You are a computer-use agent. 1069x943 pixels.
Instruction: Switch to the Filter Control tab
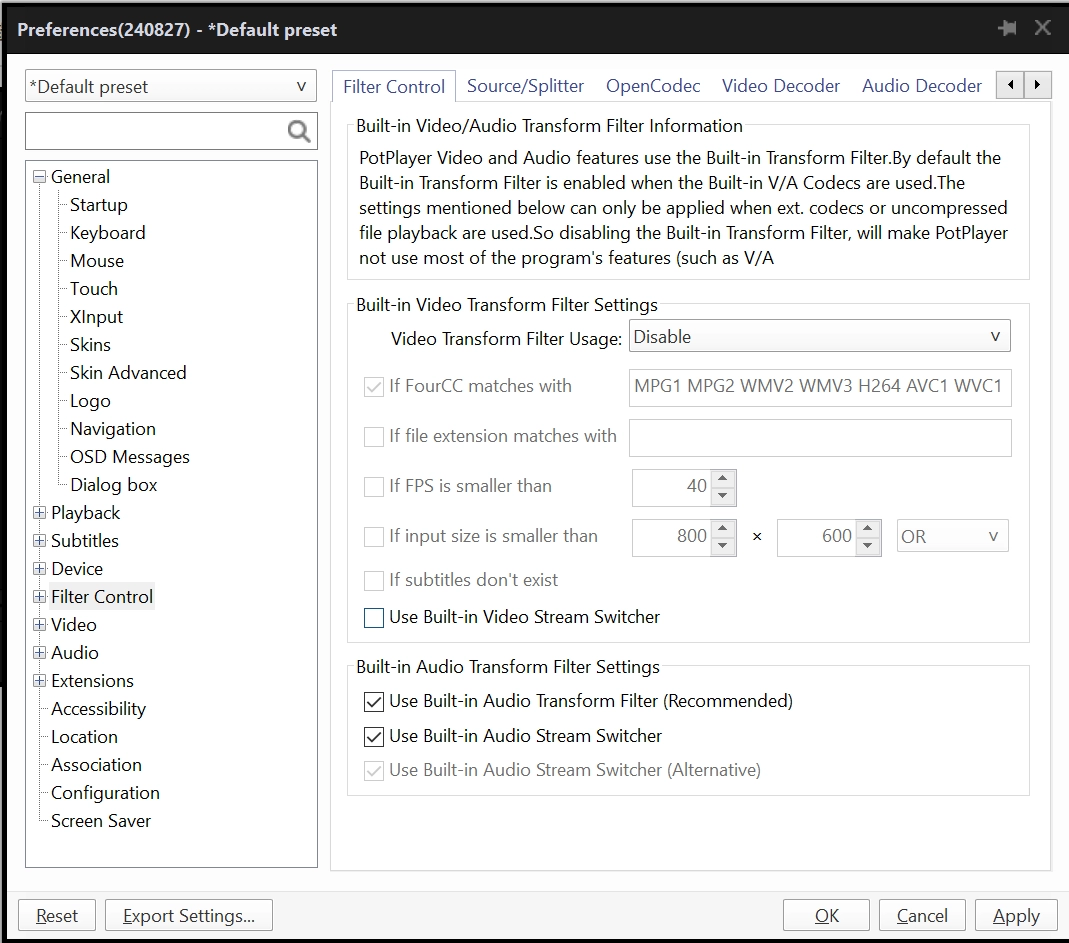pos(394,87)
